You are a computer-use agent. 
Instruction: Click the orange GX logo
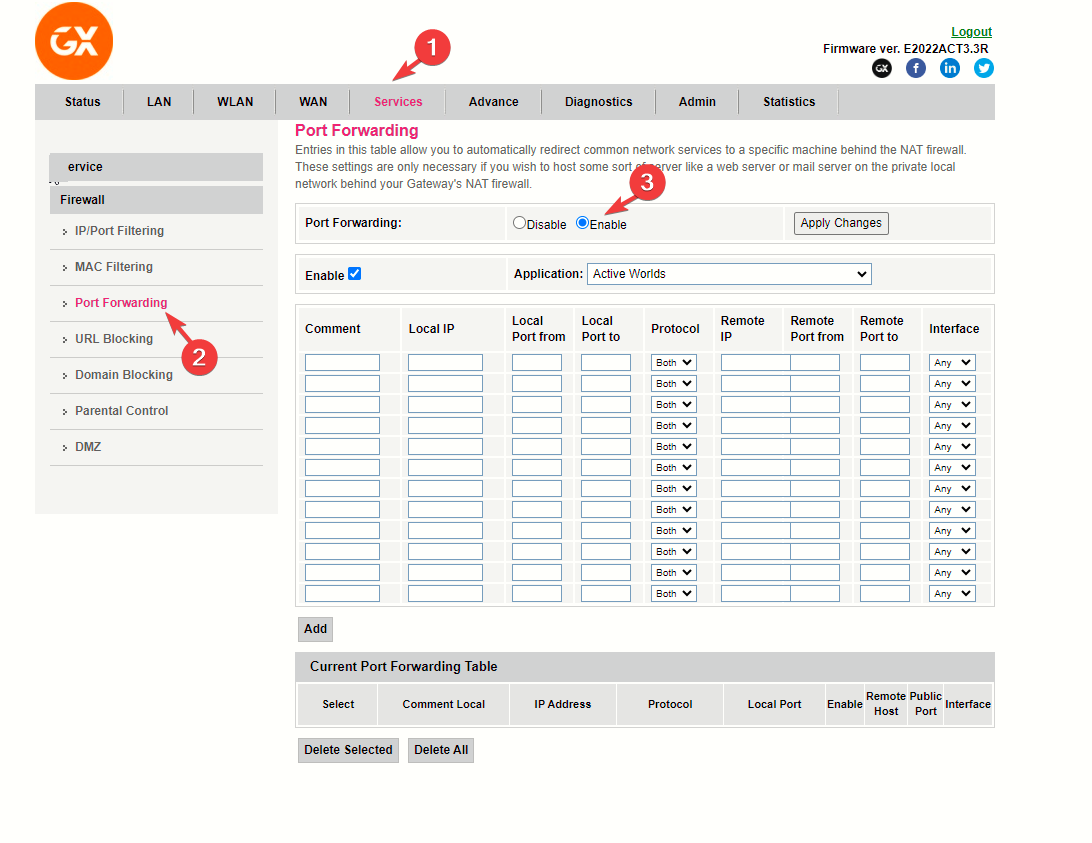coord(74,41)
